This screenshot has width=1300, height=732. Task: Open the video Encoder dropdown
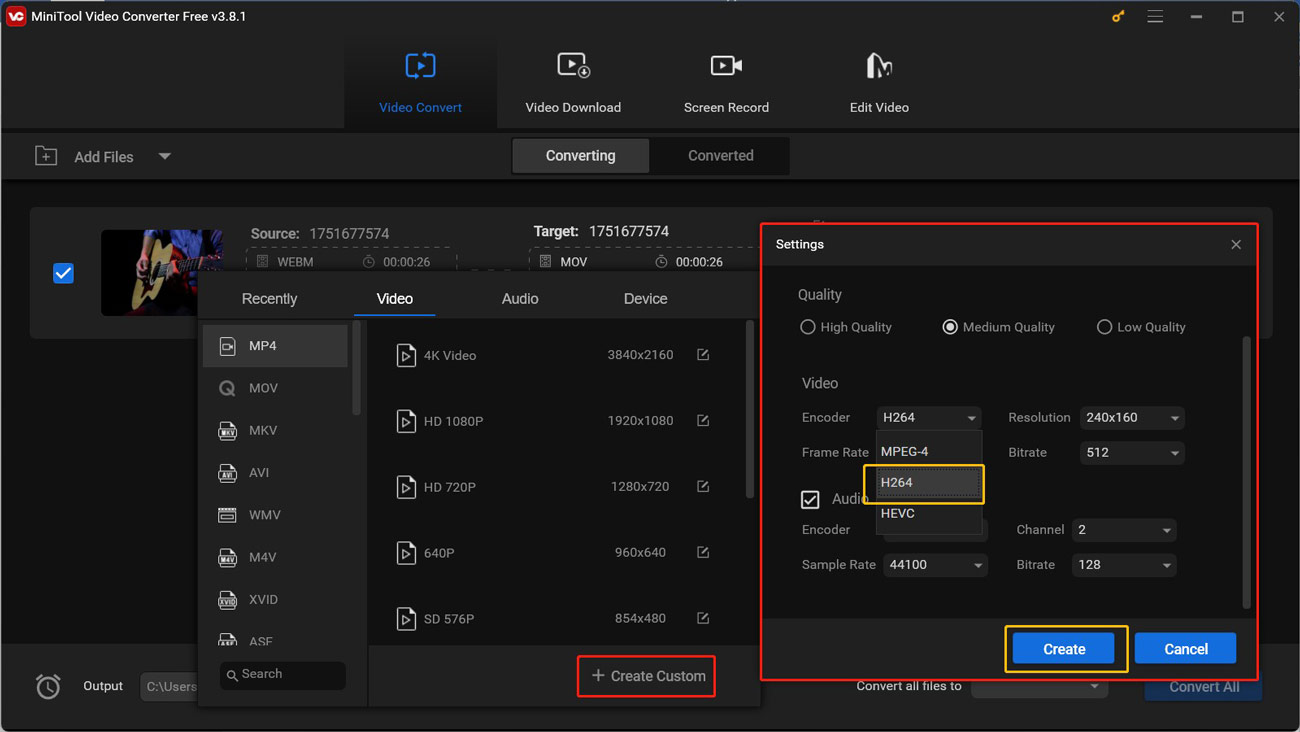(x=929, y=418)
